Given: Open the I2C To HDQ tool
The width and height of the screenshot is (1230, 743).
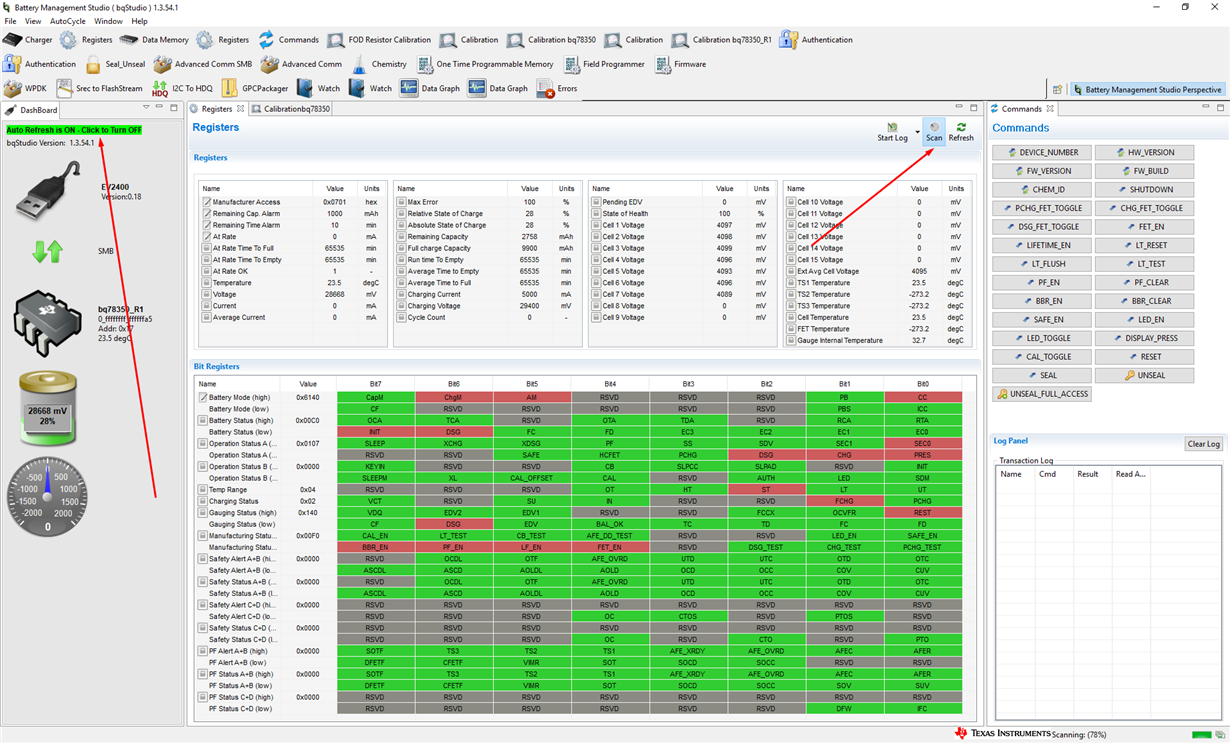Looking at the screenshot, I should point(182,88).
